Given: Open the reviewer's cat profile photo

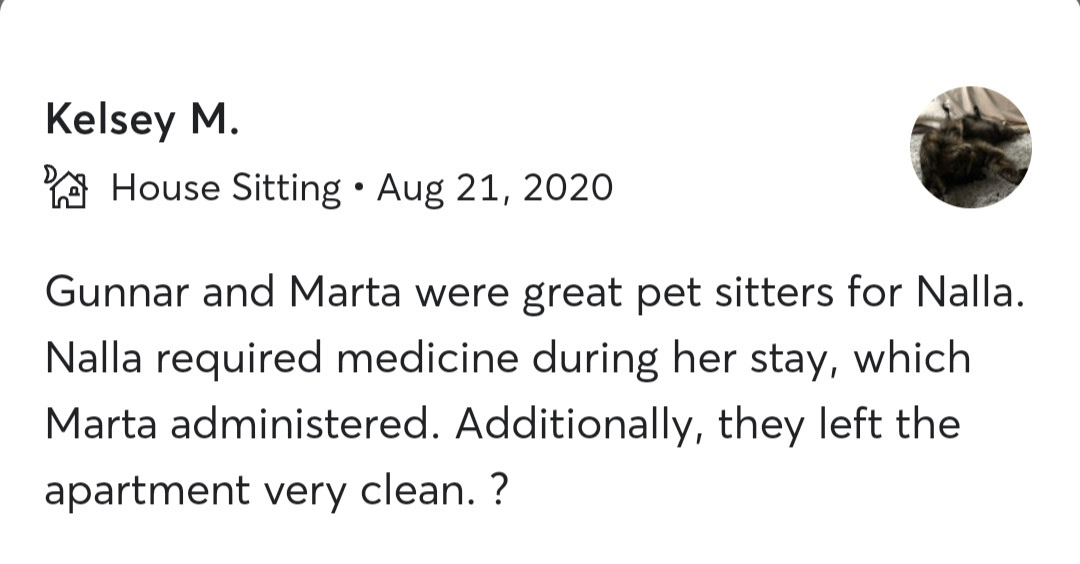Looking at the screenshot, I should tap(970, 147).
